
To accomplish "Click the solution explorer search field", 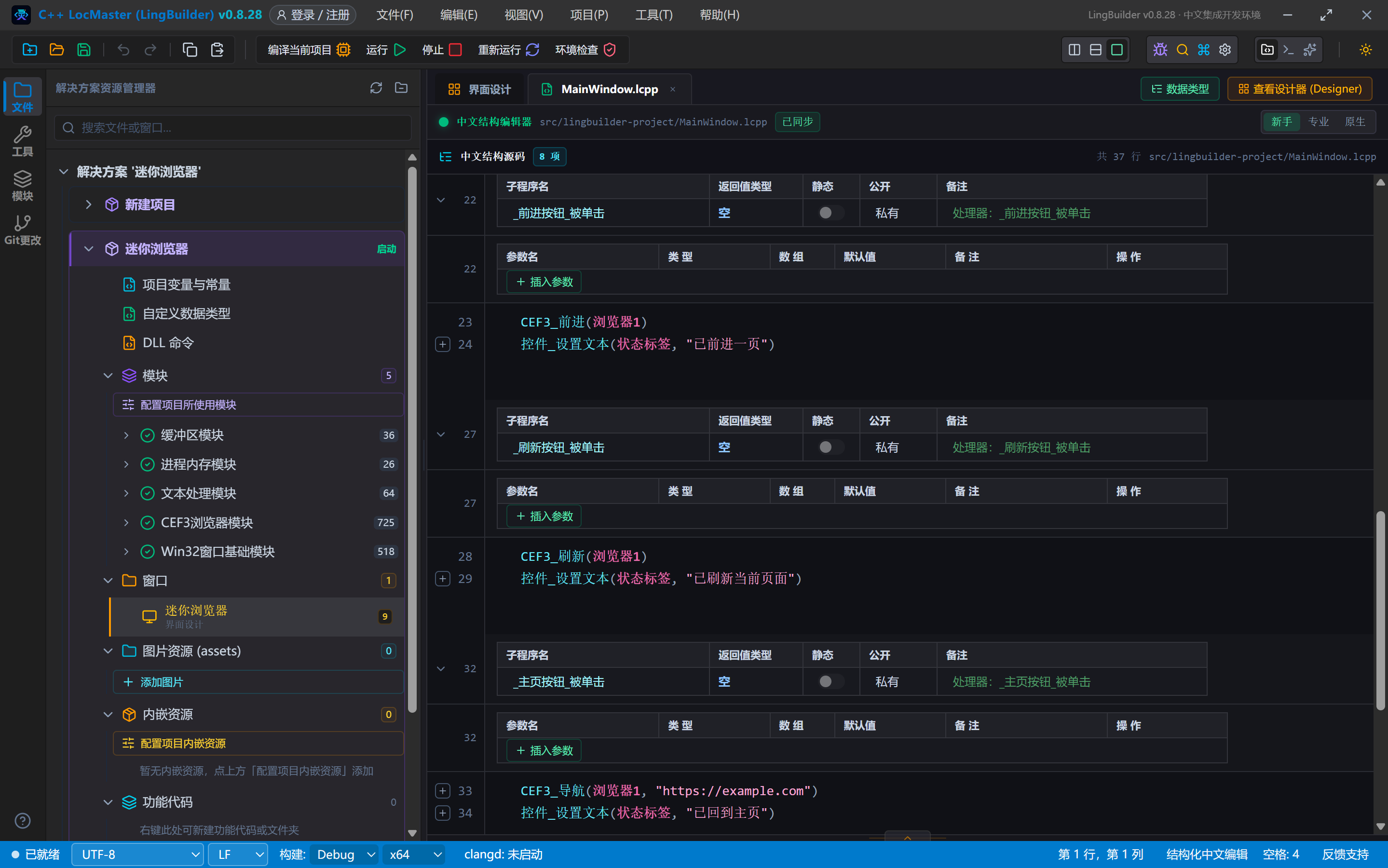I will [x=233, y=127].
